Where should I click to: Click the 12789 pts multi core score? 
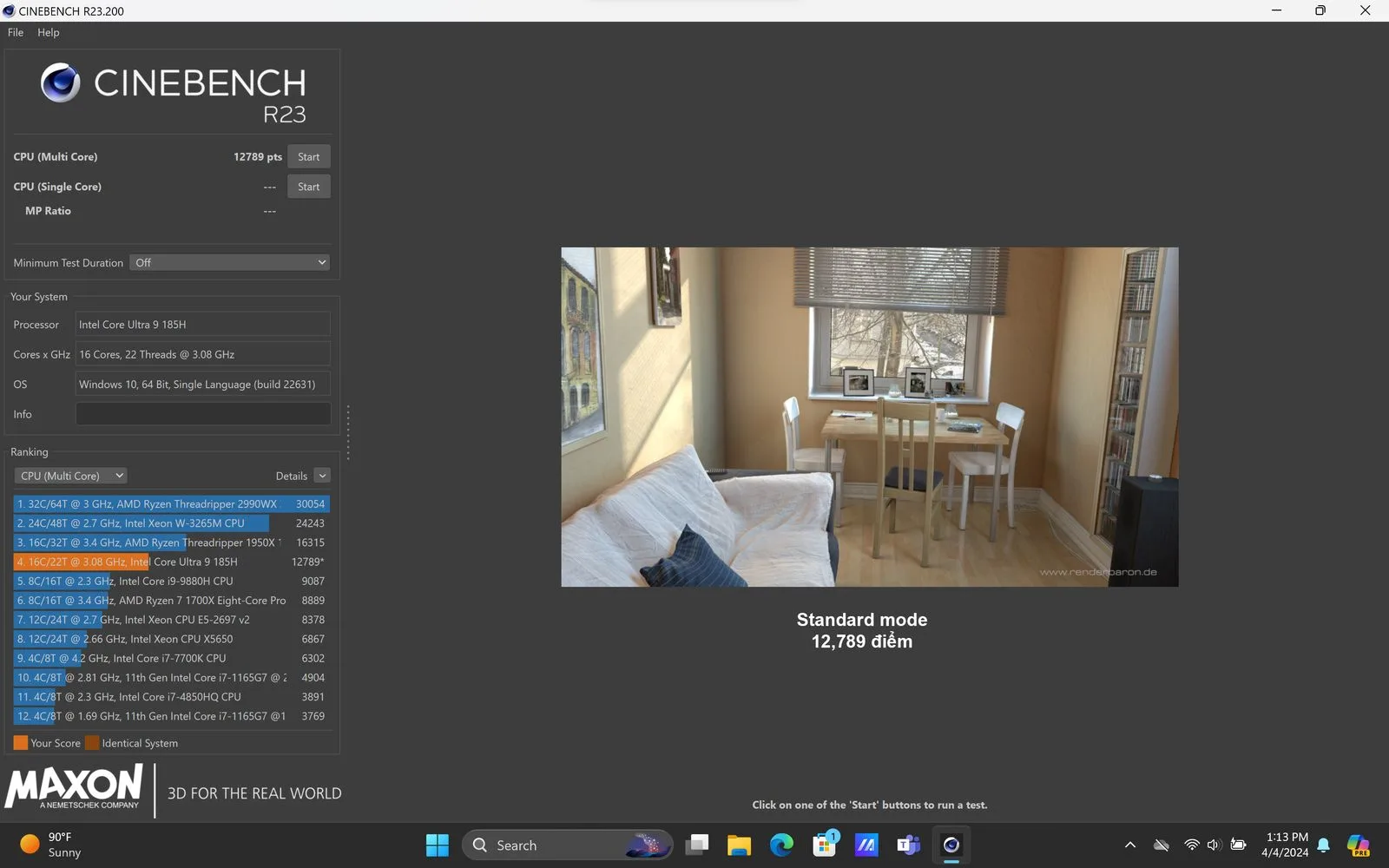click(257, 157)
